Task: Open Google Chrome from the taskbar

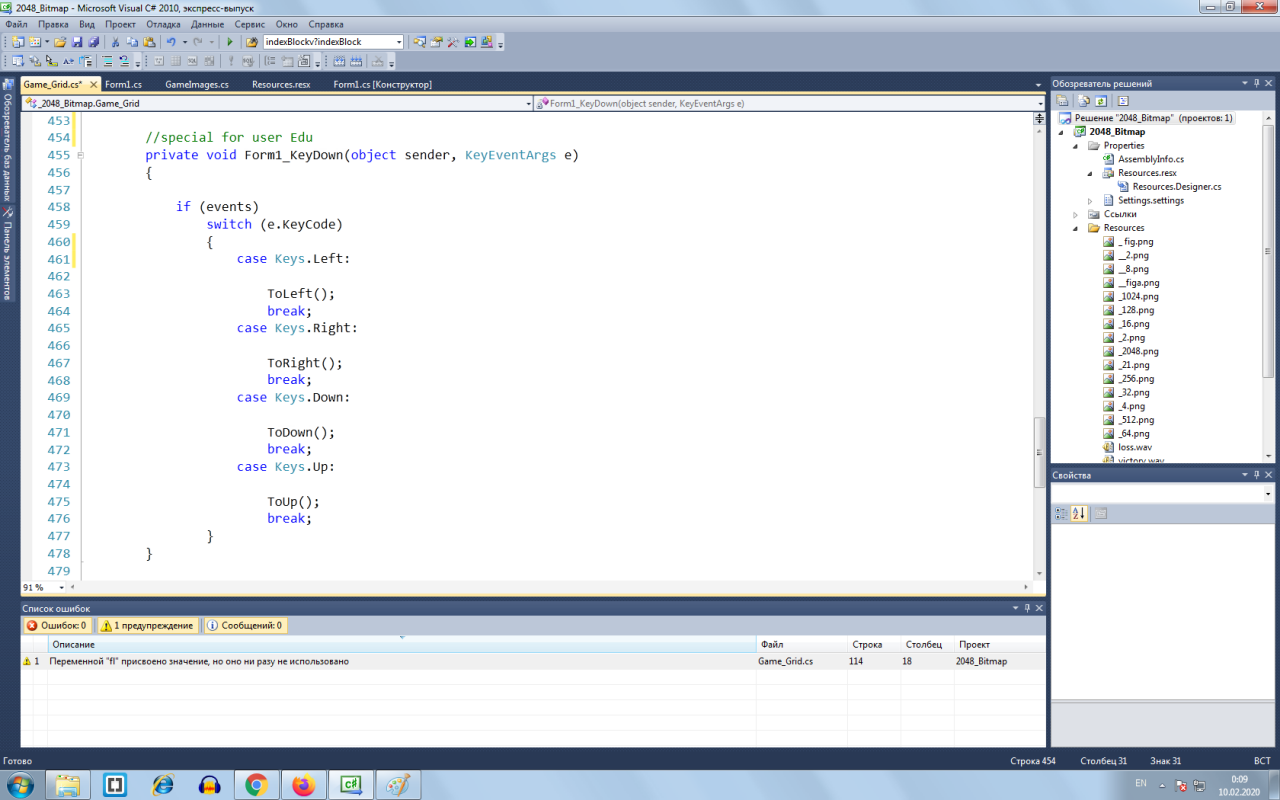Action: 256,785
